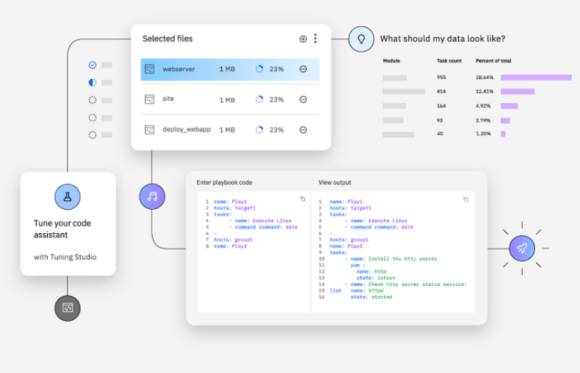Click the longest purple percent bar
580x373 pixels.
pyautogui.click(x=536, y=77)
